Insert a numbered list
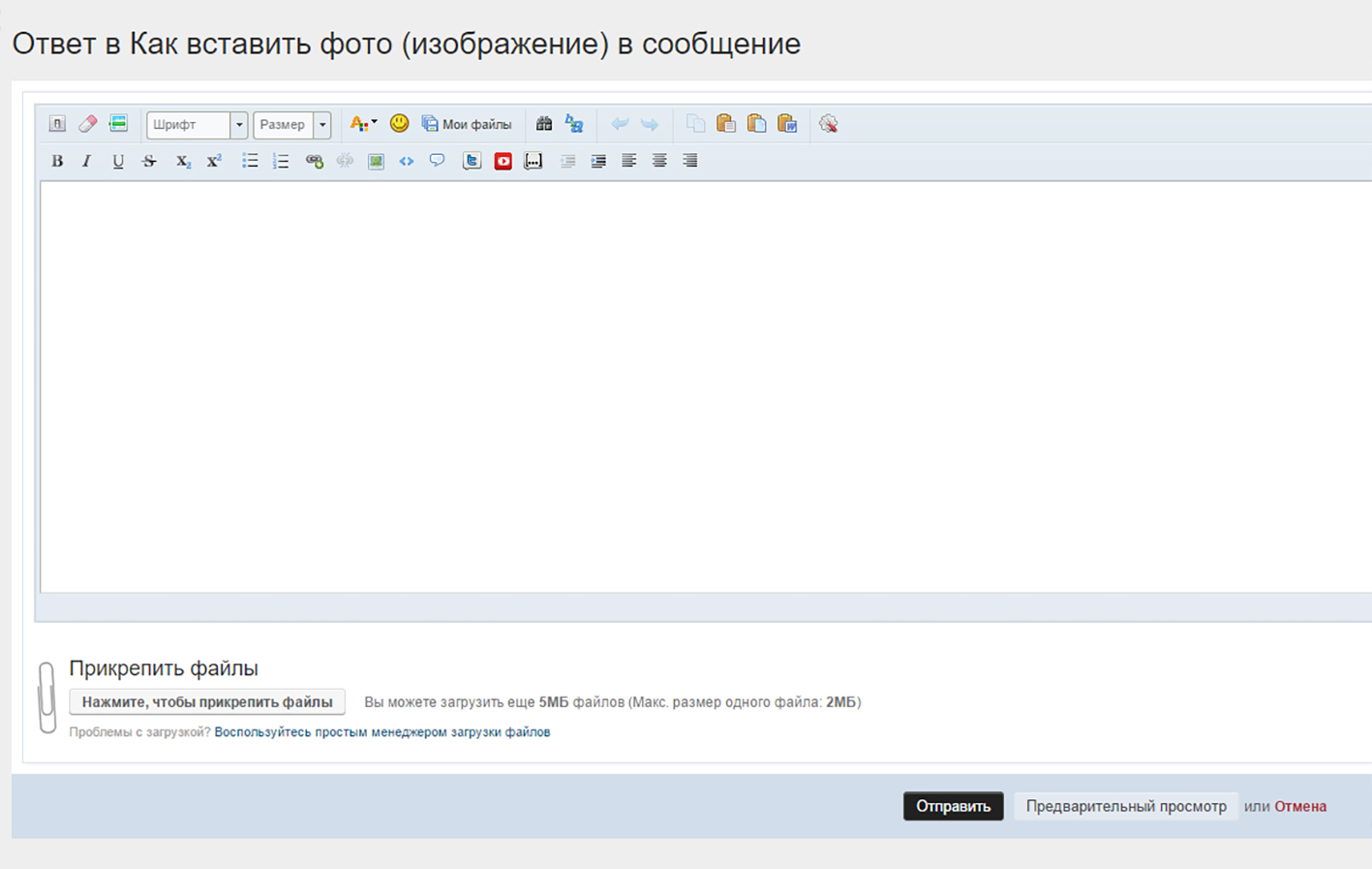 click(281, 161)
